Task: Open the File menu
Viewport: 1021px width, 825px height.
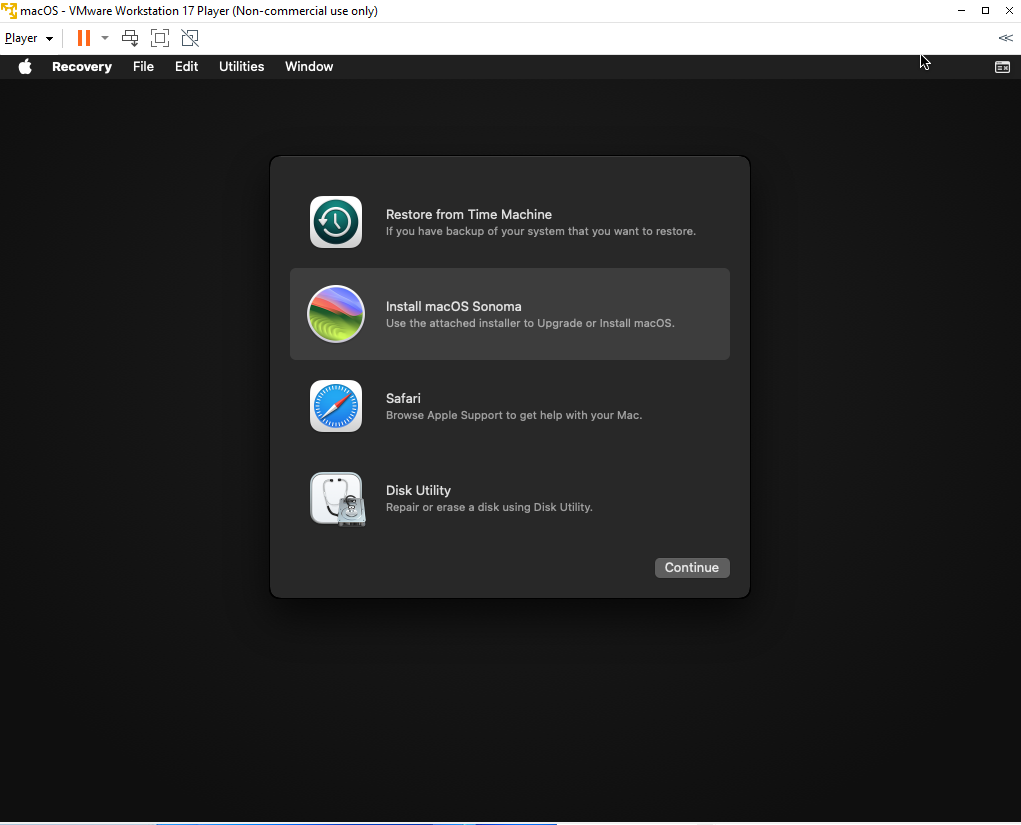Action: pyautogui.click(x=143, y=67)
